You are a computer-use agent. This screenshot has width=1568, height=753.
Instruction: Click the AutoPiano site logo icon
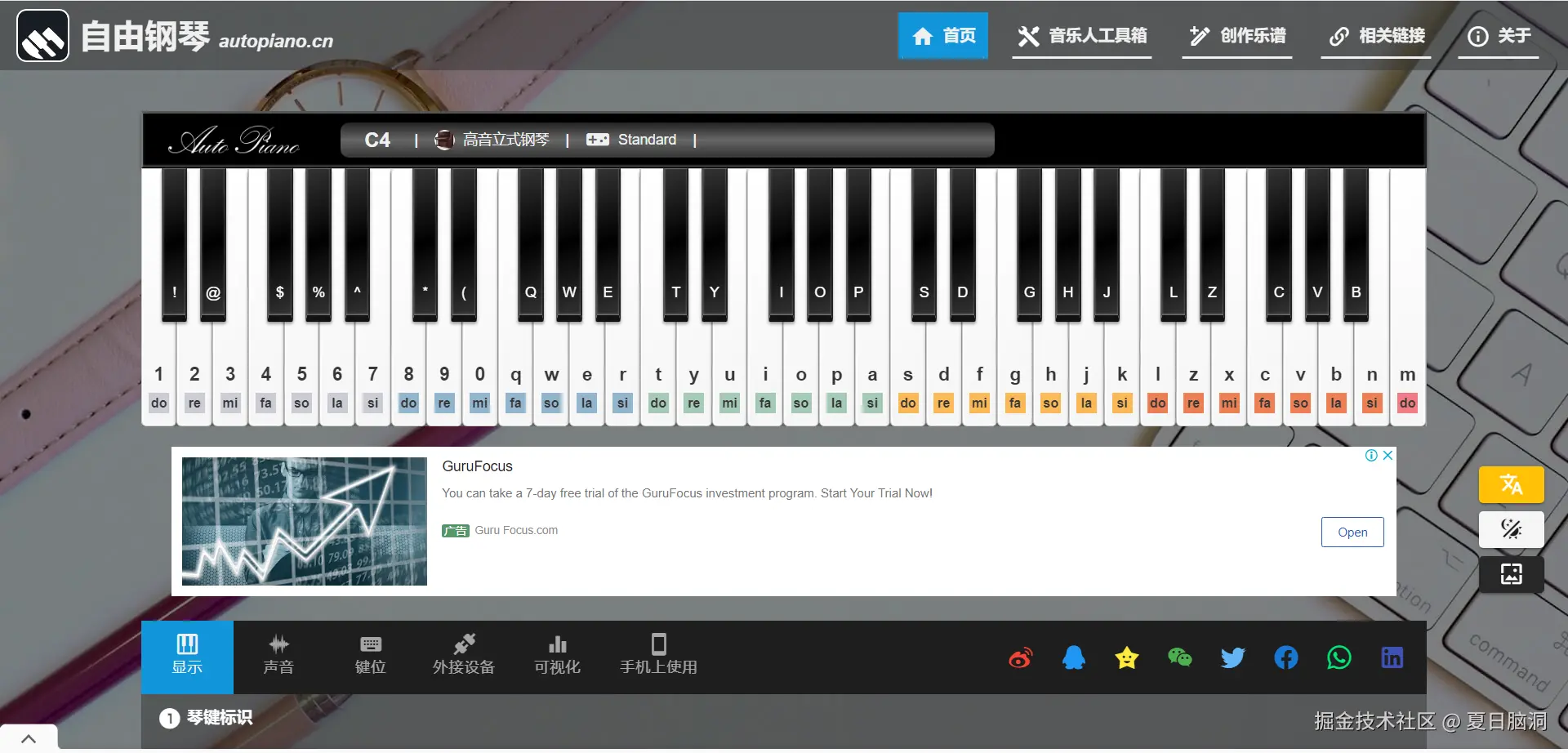point(43,36)
